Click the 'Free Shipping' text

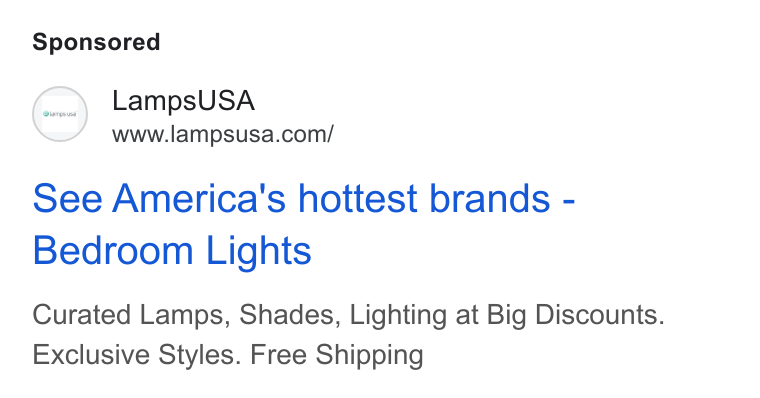click(336, 354)
